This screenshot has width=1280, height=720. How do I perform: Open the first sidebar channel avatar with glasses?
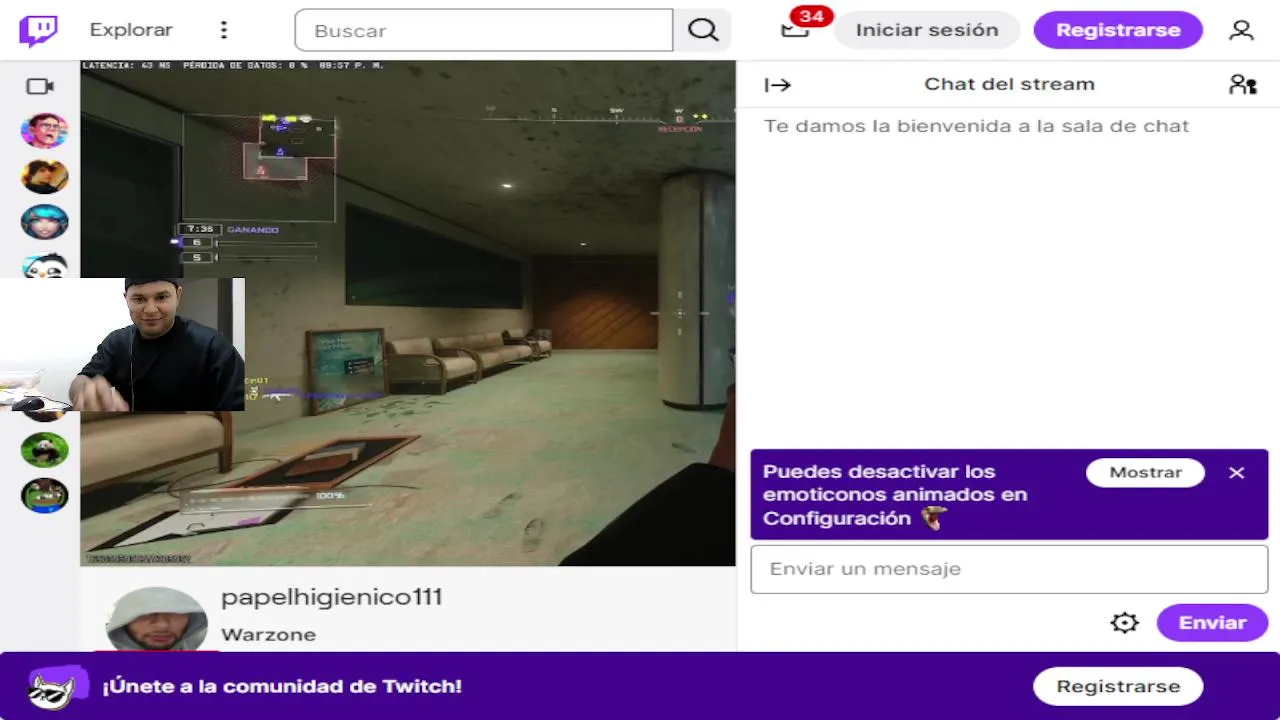pyautogui.click(x=44, y=131)
